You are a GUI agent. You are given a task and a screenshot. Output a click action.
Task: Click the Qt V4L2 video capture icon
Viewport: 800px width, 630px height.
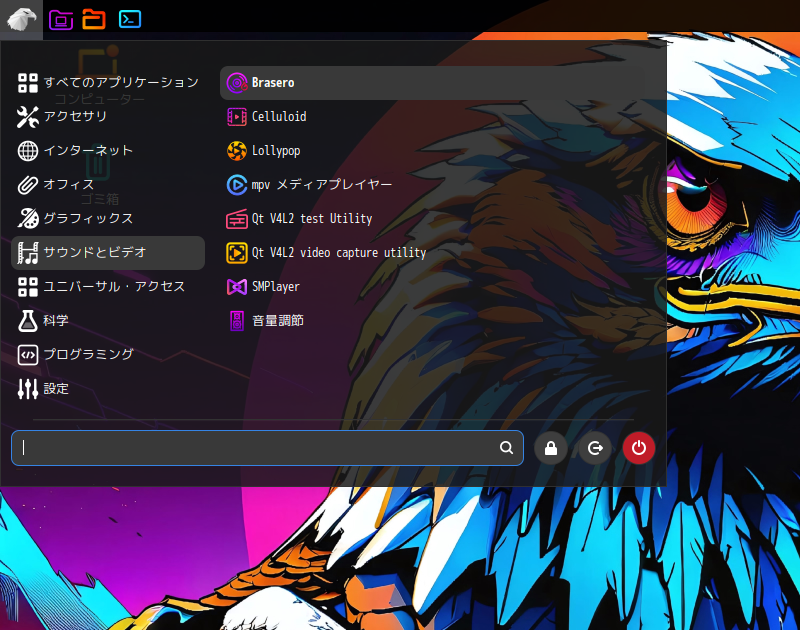[x=237, y=253]
